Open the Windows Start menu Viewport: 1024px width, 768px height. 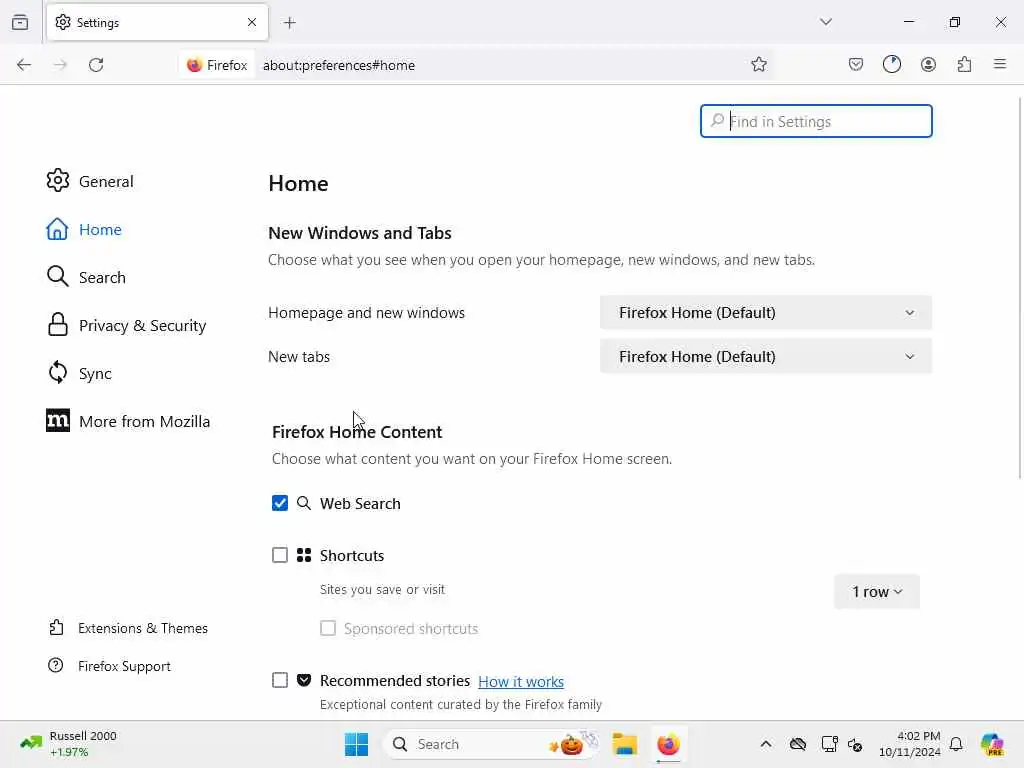point(356,744)
